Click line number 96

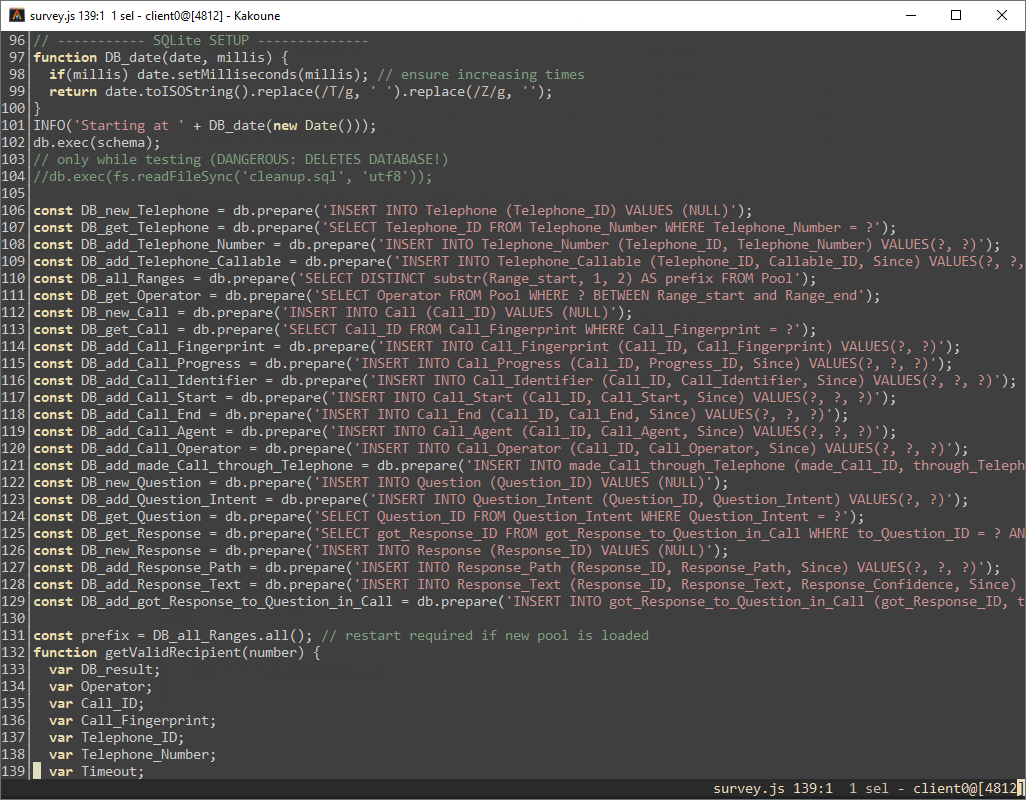coord(17,41)
